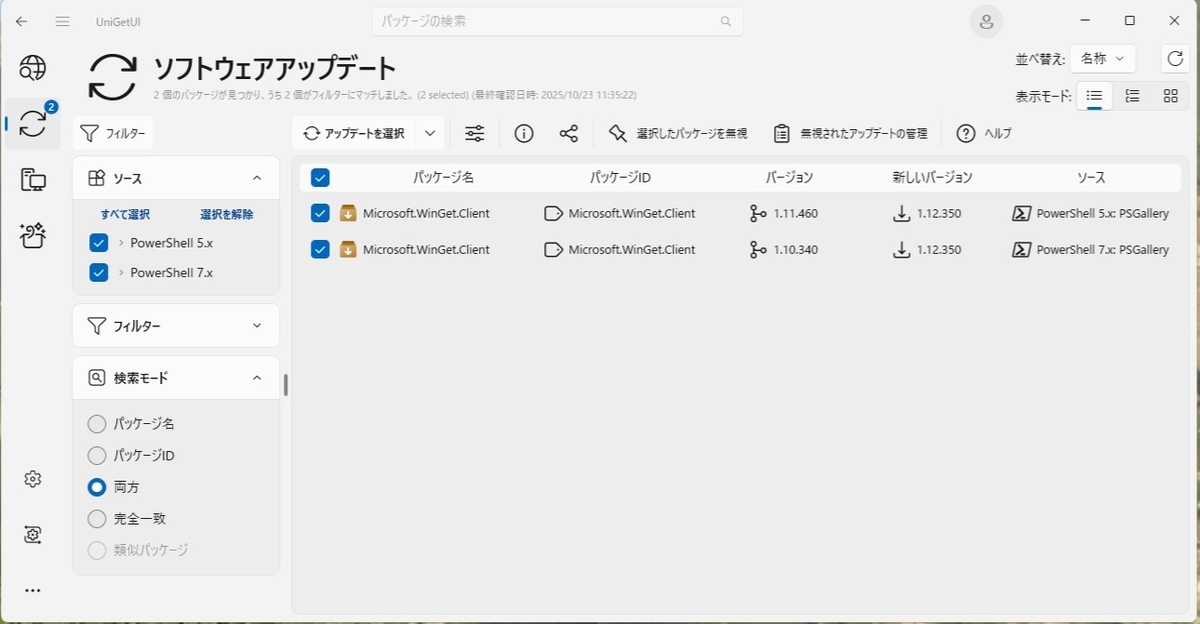The width and height of the screenshot is (1200, 624).
Task: Click 選択したパッケージを無視 button
Action: [x=678, y=133]
